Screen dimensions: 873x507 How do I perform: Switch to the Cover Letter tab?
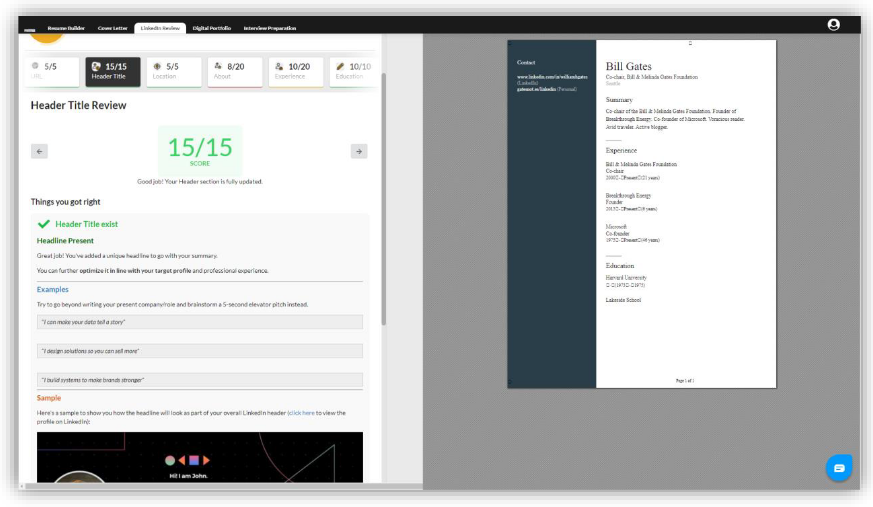112,28
